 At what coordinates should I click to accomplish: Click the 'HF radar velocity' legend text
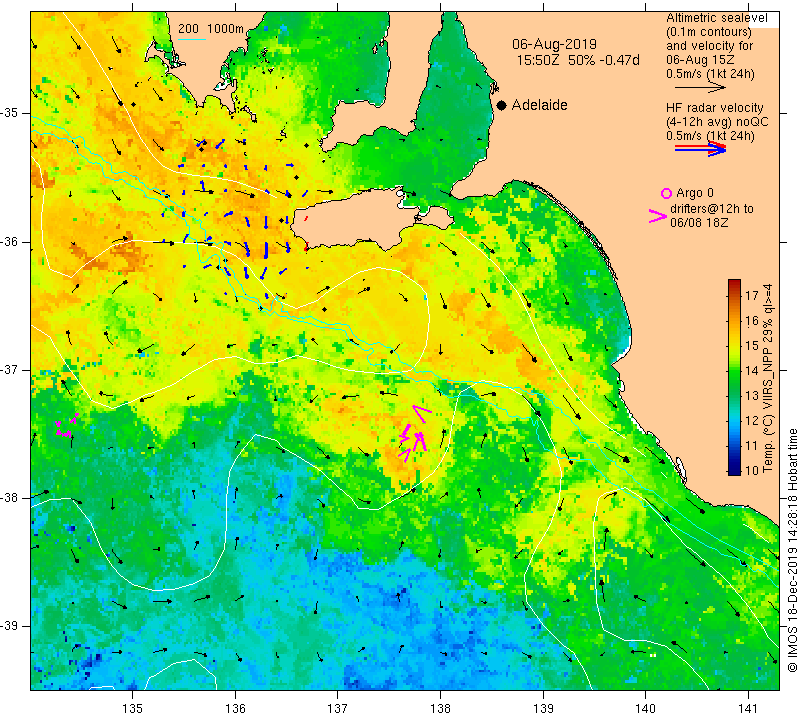pos(714,108)
